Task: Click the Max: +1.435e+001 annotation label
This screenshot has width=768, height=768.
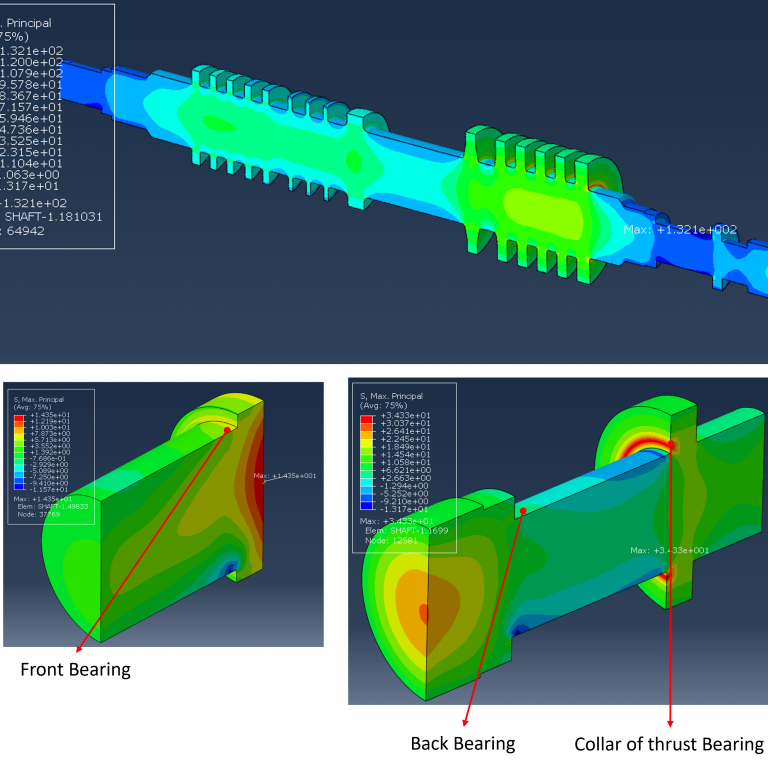Action: click(285, 476)
